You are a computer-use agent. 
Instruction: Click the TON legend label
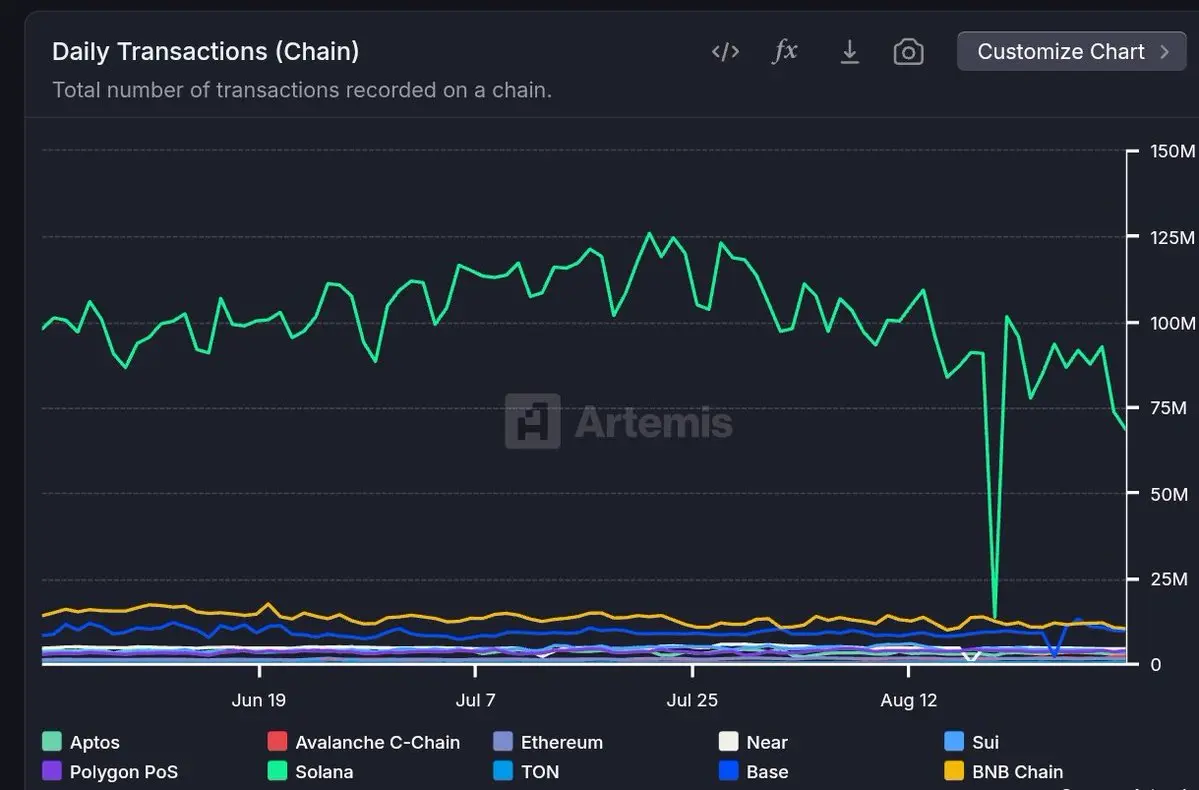540,772
